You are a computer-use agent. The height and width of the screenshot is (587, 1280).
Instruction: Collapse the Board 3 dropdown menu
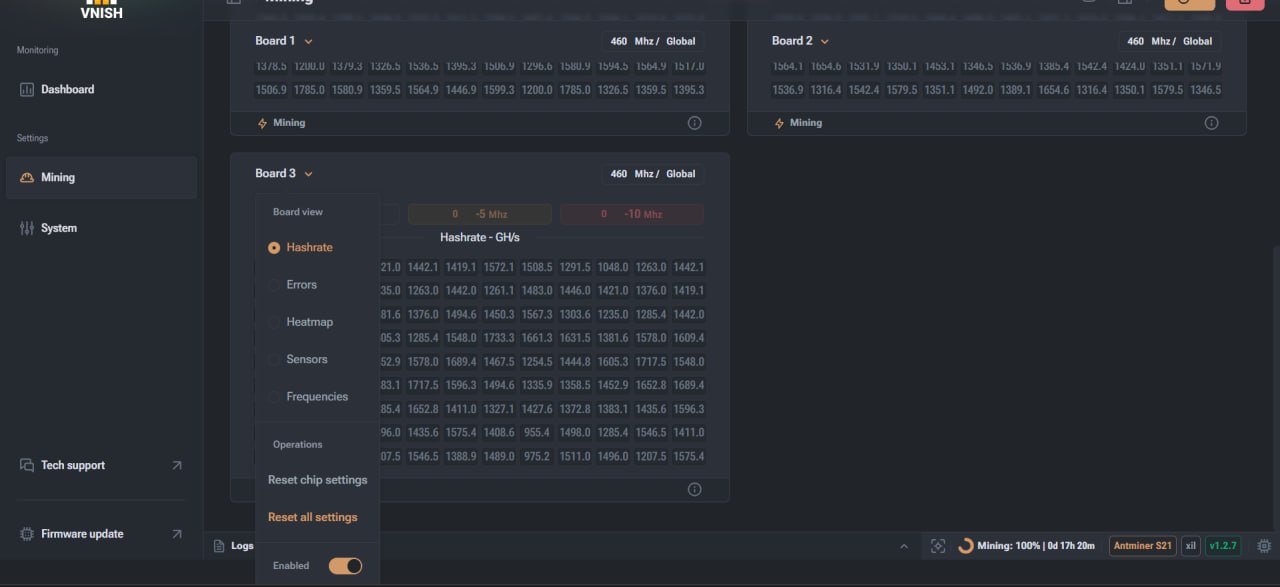pyautogui.click(x=308, y=174)
